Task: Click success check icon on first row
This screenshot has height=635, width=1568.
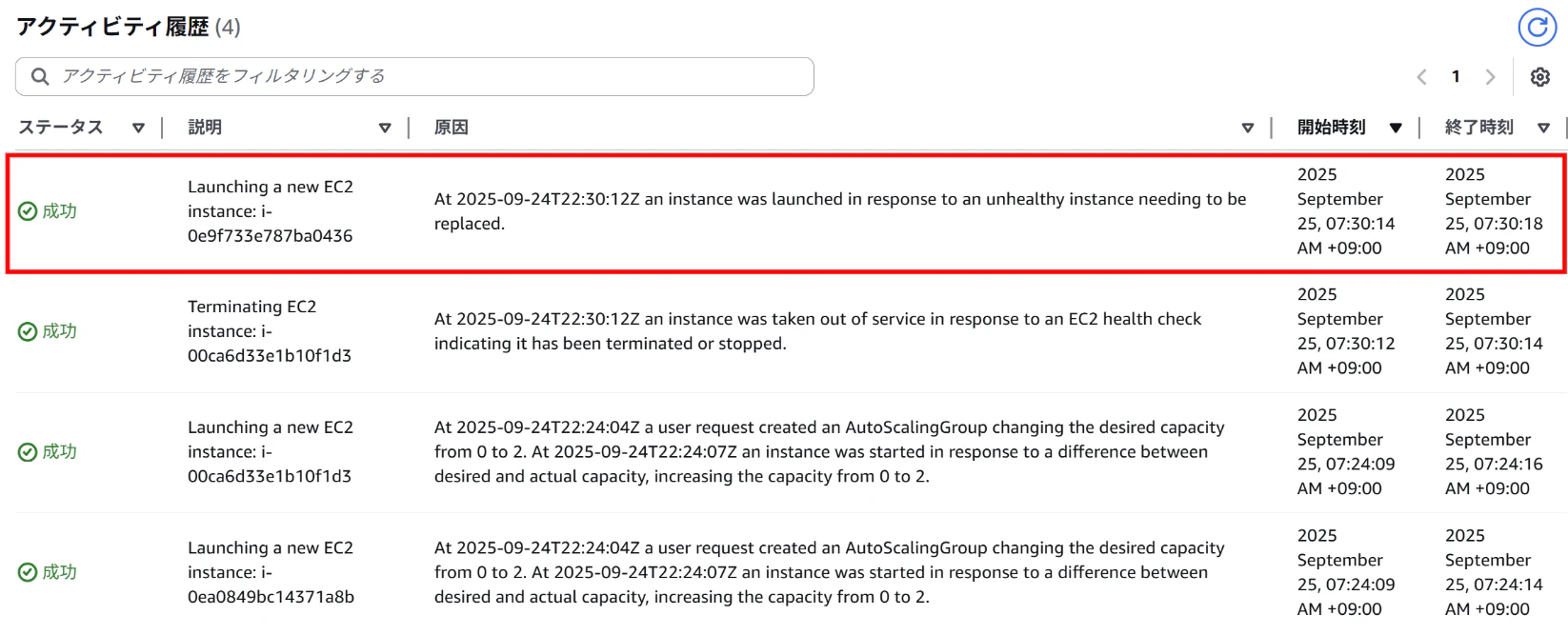Action: 28,211
